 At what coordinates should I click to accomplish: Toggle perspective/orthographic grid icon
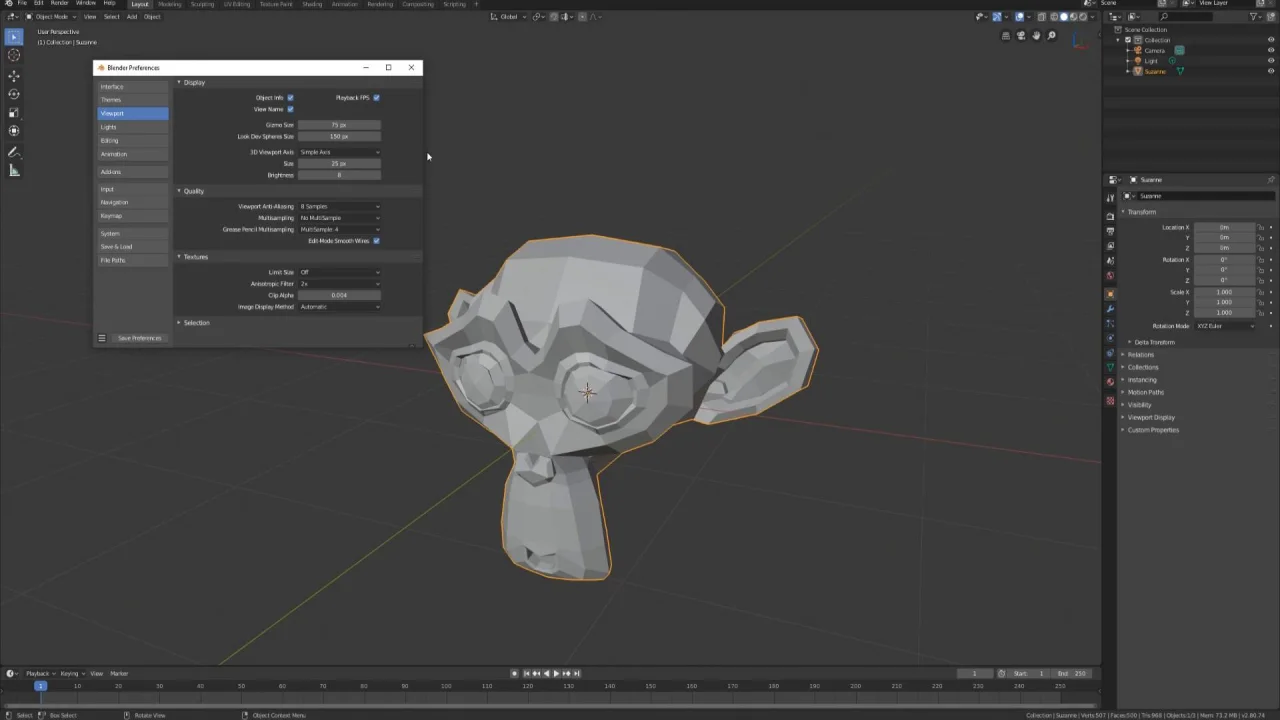[1006, 36]
